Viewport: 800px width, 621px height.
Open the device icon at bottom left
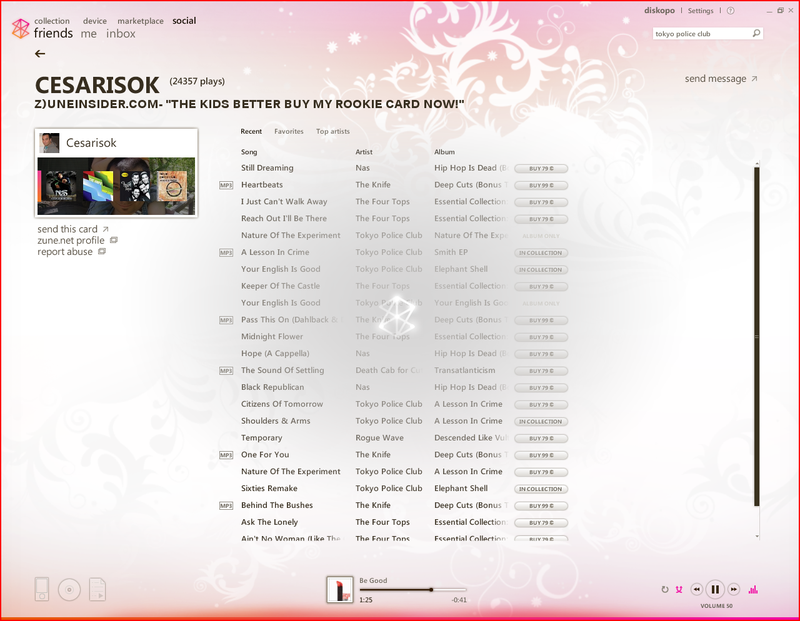pyautogui.click(x=42, y=589)
